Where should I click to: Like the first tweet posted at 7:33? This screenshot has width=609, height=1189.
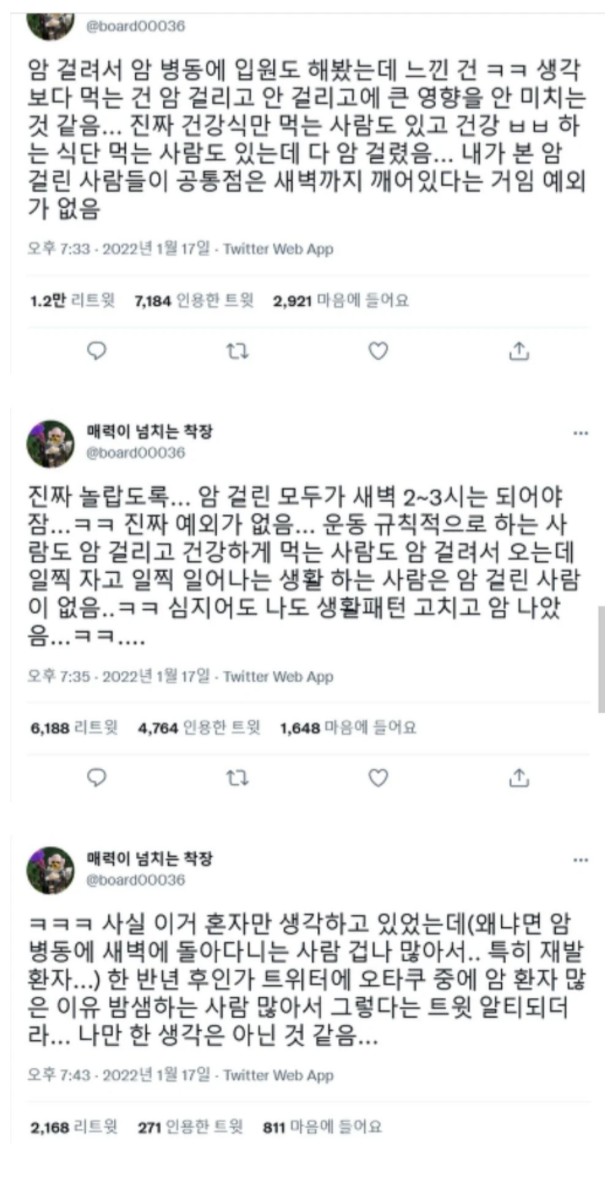pos(378,350)
